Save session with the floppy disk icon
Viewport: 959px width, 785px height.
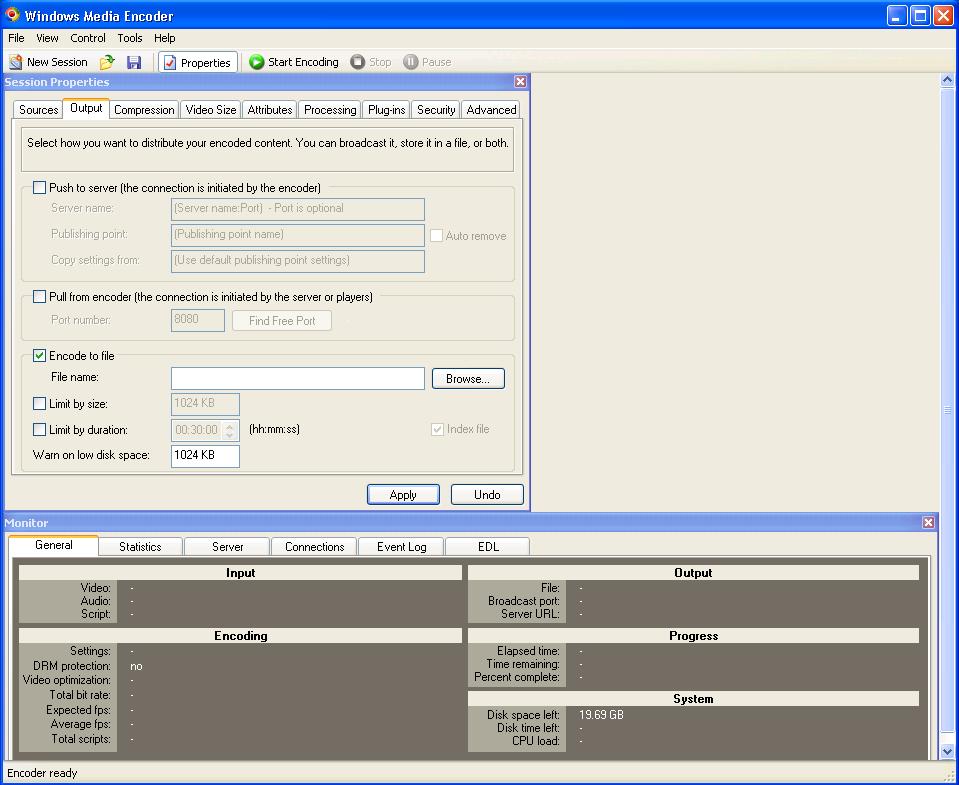[134, 62]
